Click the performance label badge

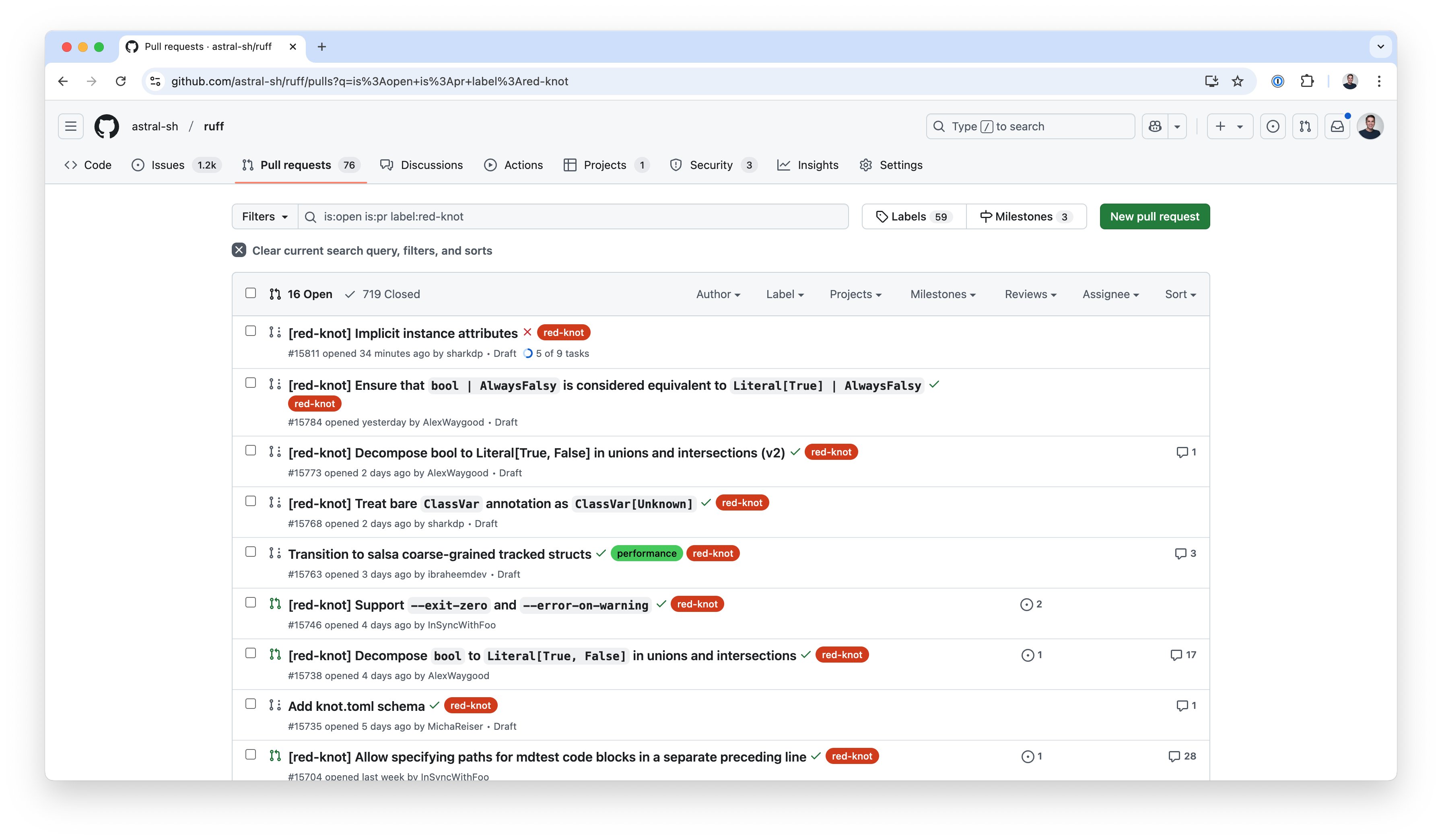(646, 553)
